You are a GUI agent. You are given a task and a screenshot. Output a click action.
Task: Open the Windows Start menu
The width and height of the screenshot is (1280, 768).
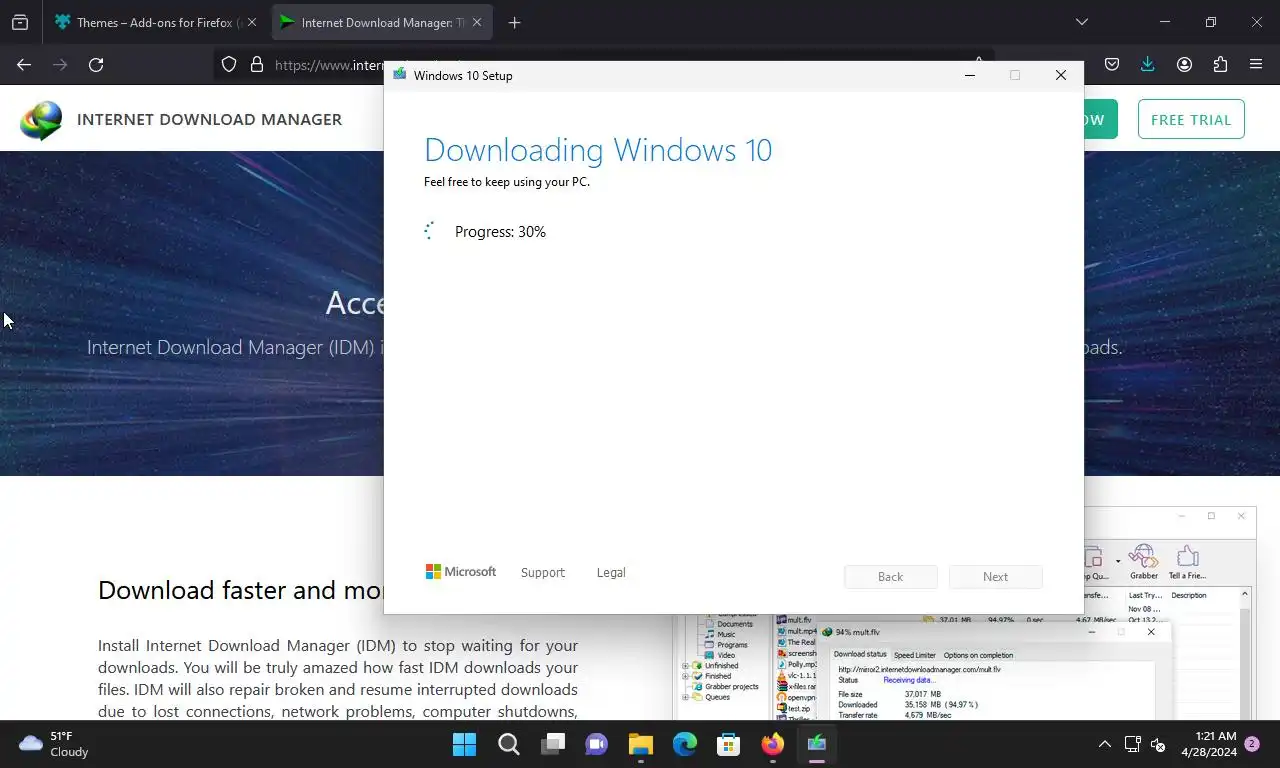(x=464, y=744)
